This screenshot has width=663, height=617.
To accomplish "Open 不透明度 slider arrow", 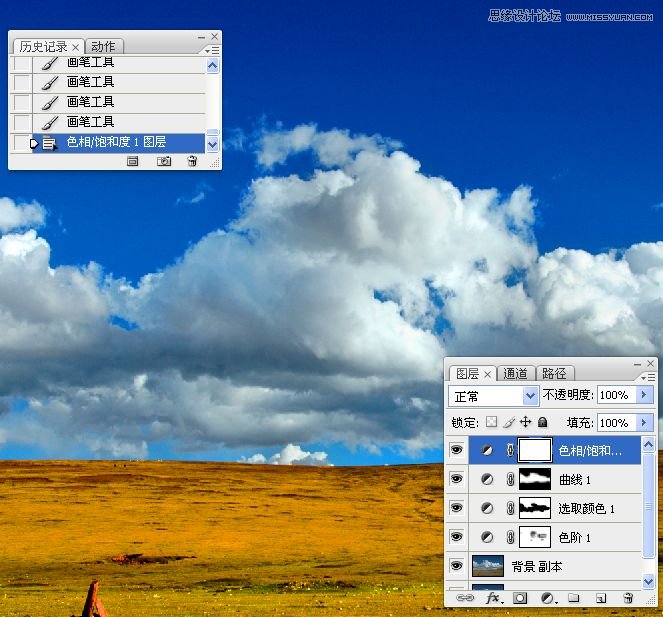I will point(644,395).
